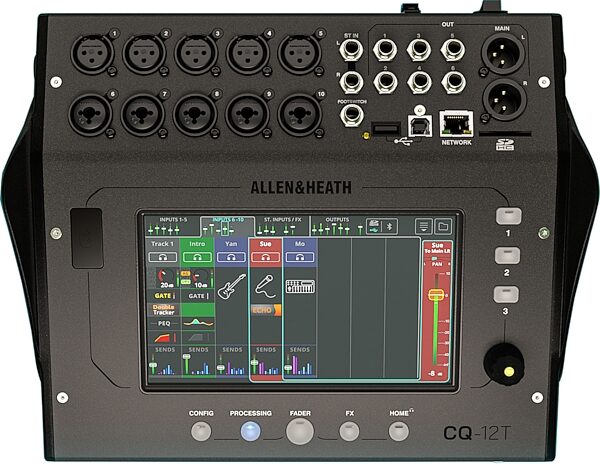Tap the Bluetooth icon on touchscreen
The width and height of the screenshot is (600, 464).
[x=390, y=226]
